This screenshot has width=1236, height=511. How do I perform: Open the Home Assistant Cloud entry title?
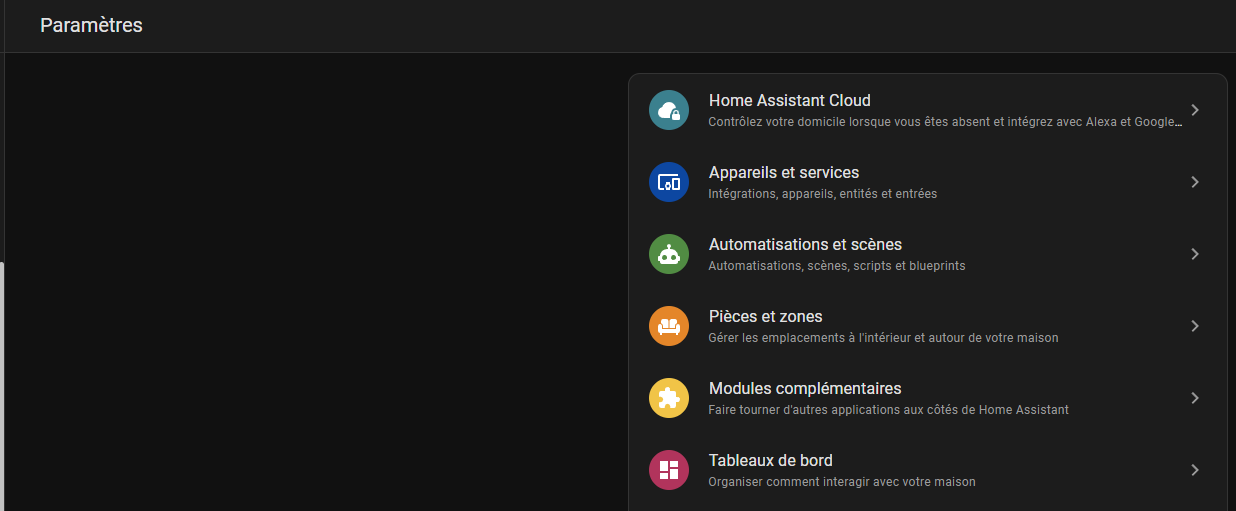coord(789,100)
